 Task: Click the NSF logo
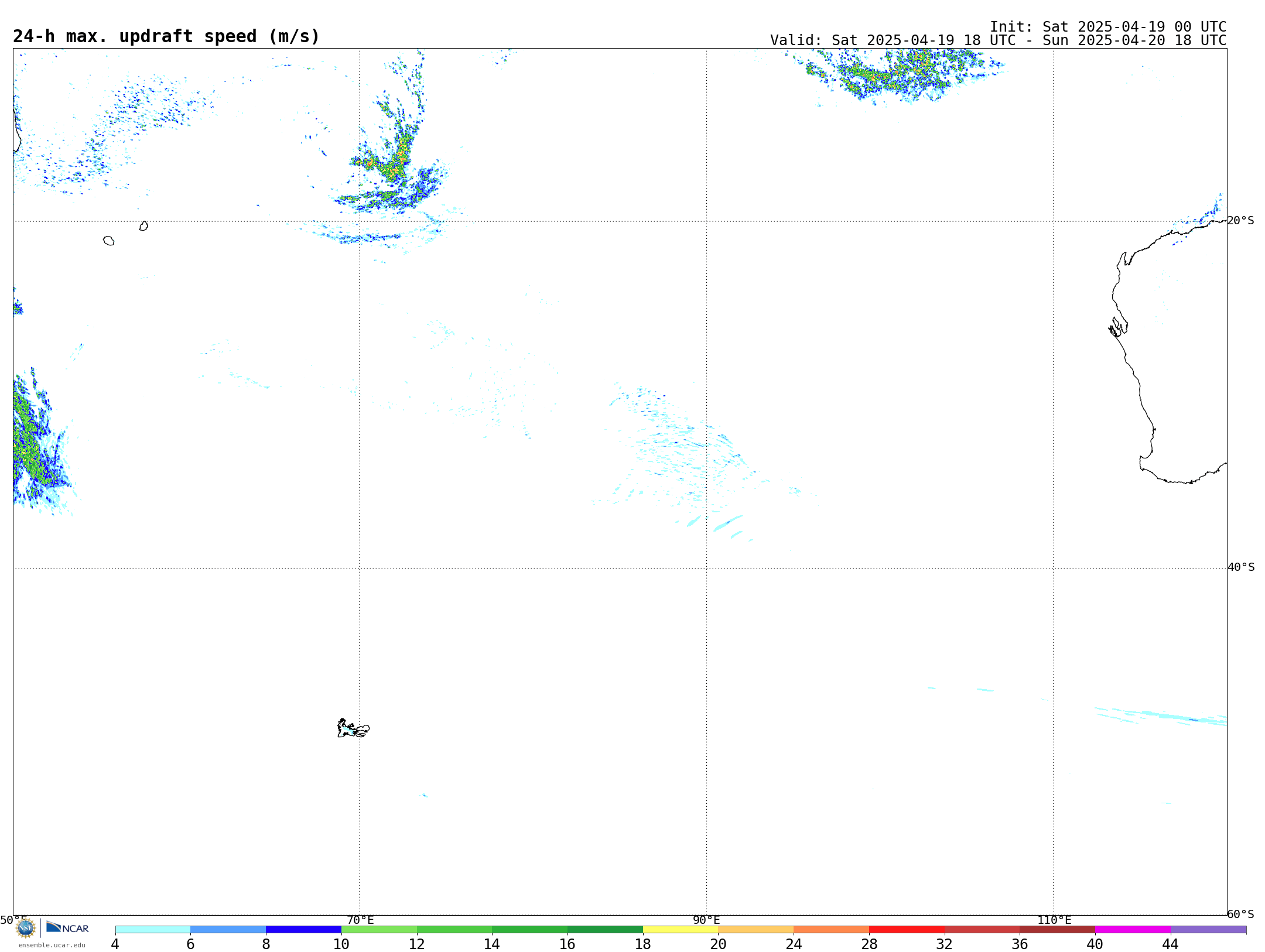26,928
